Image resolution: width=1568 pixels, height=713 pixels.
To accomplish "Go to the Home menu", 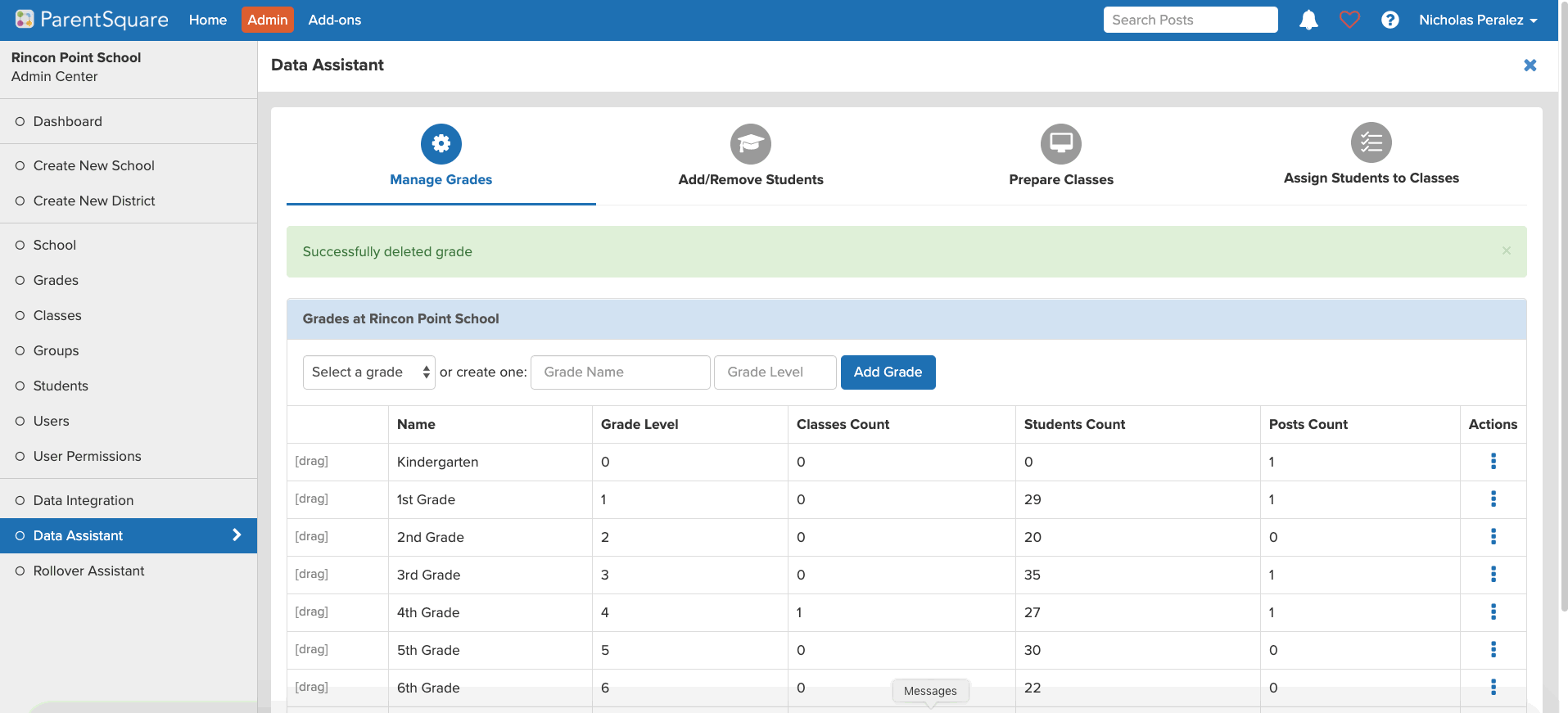I will pos(208,20).
